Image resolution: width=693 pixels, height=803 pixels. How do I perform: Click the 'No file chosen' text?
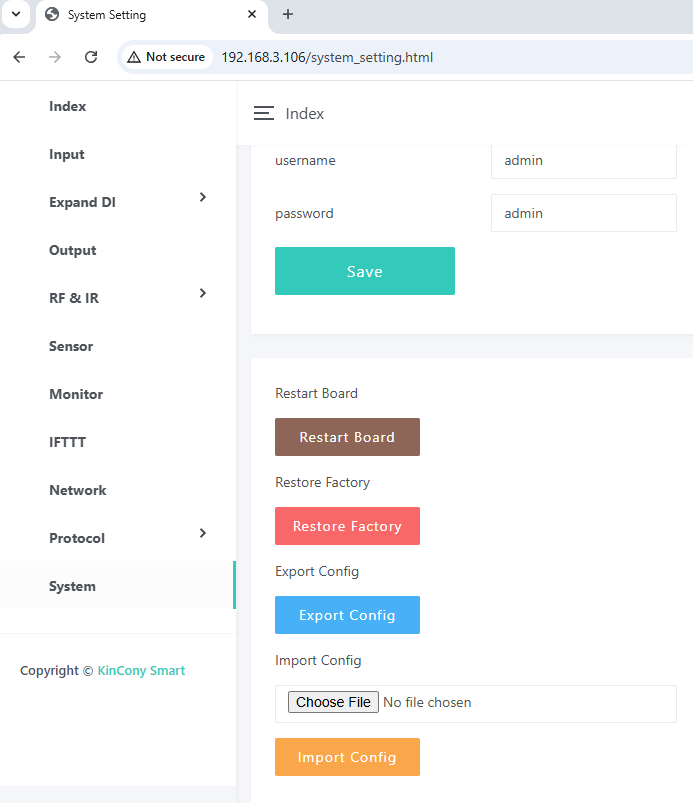[x=427, y=703]
